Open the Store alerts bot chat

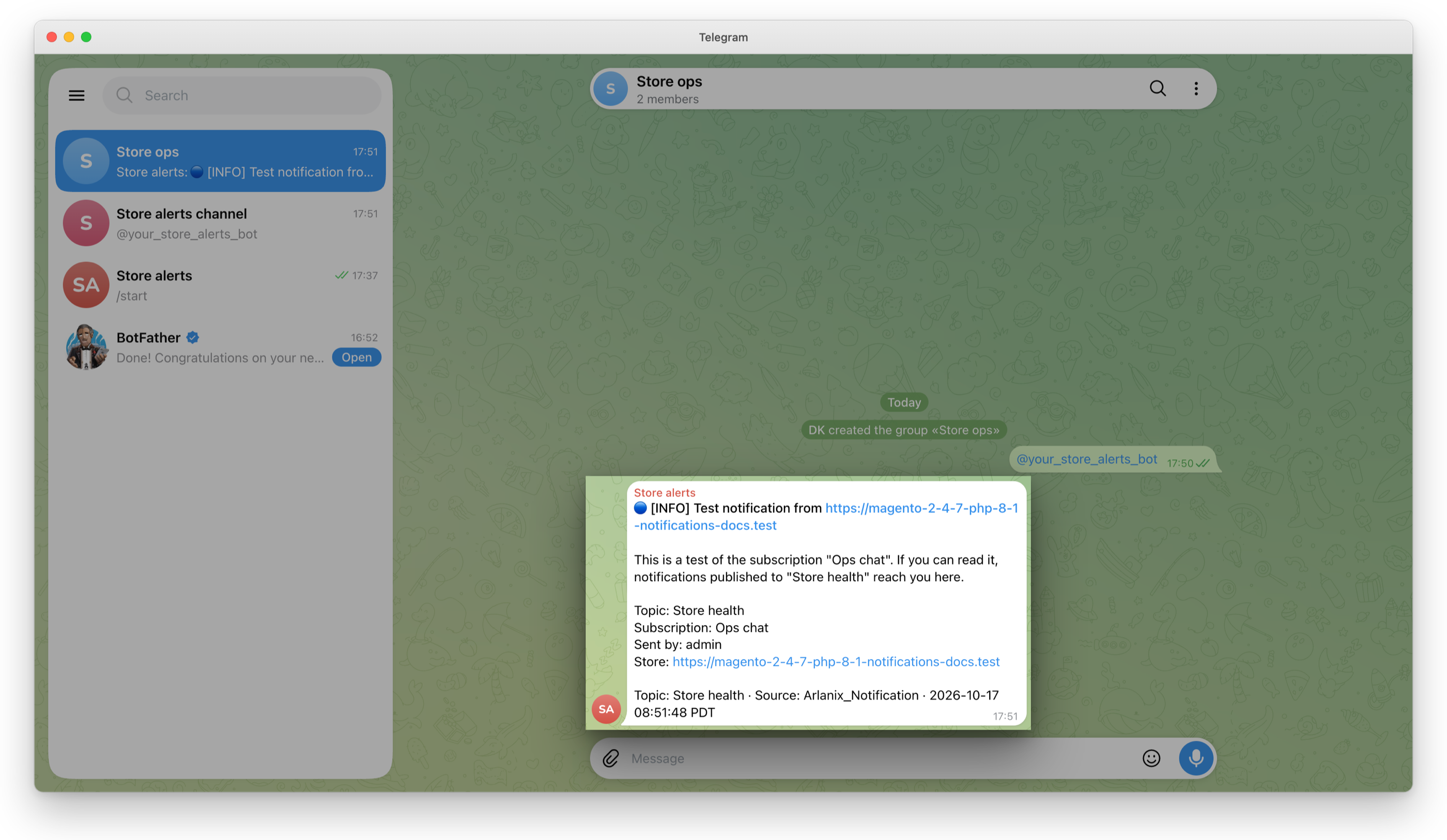point(221,285)
